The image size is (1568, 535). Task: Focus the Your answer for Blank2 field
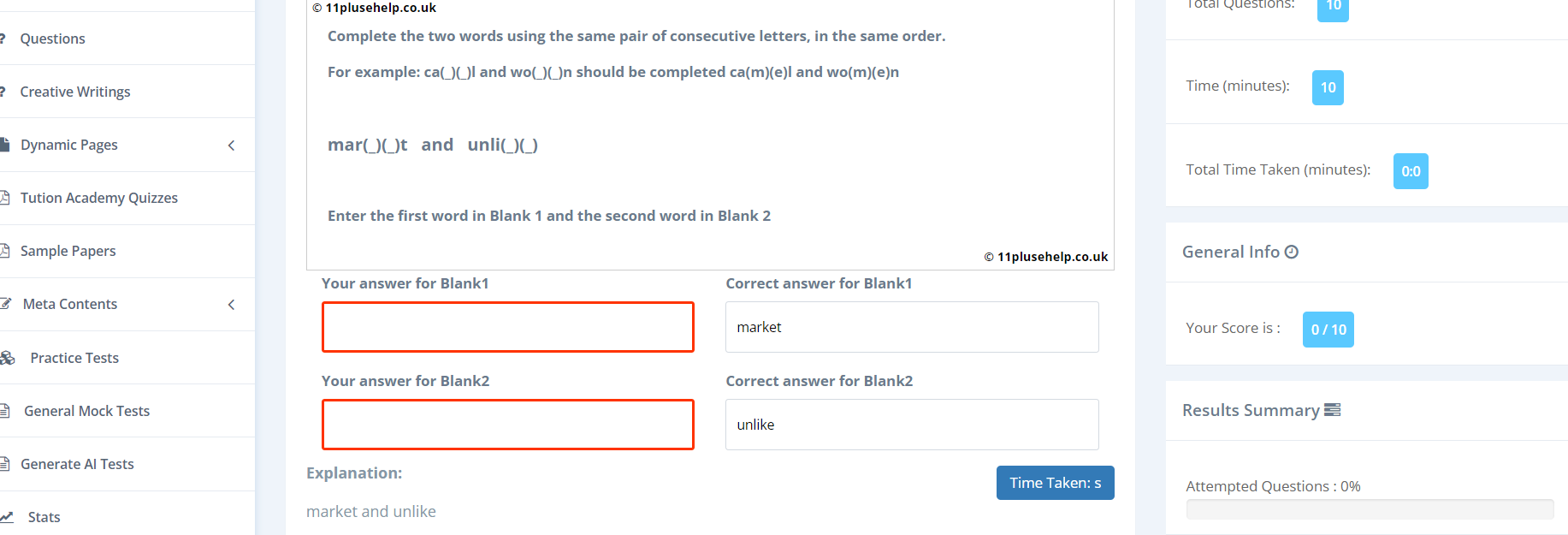point(507,425)
